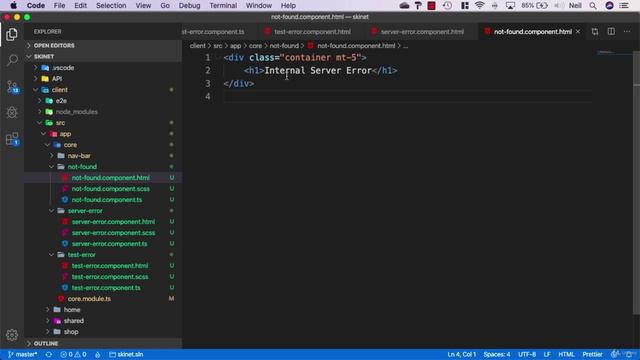The image size is (640, 360).
Task: Expand the Outline section
Action: (x=103, y=344)
